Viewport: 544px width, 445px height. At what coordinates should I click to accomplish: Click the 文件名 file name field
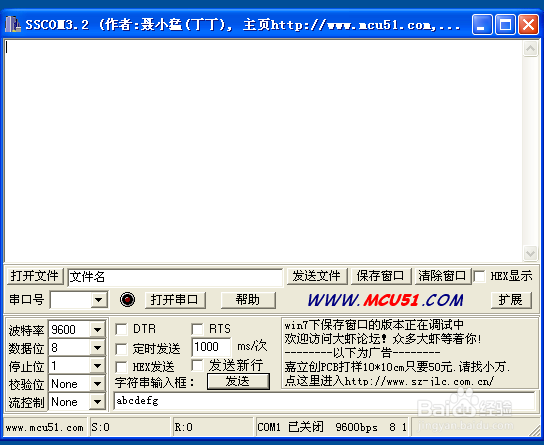click(175, 277)
